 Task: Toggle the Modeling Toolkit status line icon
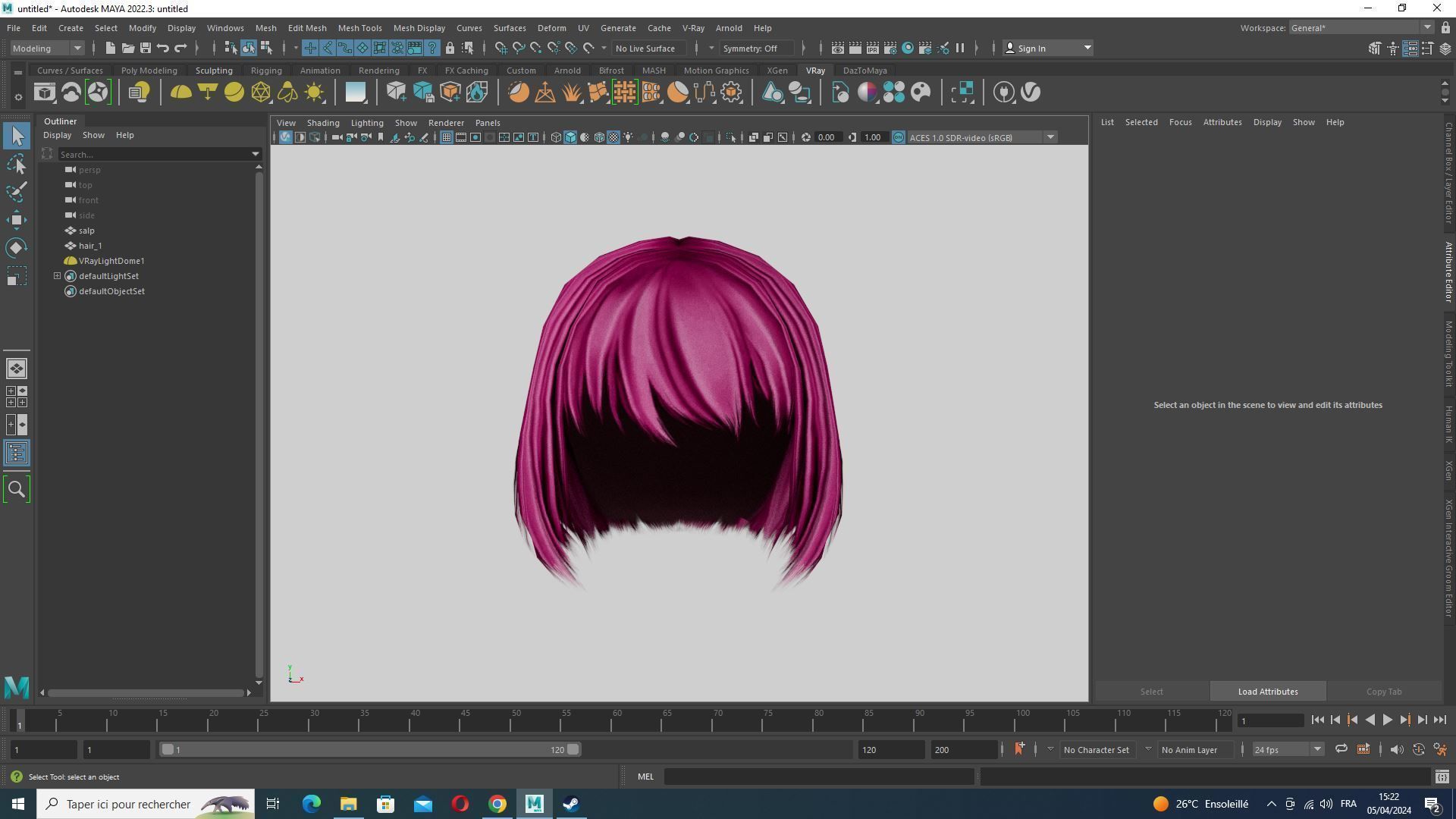1374,48
